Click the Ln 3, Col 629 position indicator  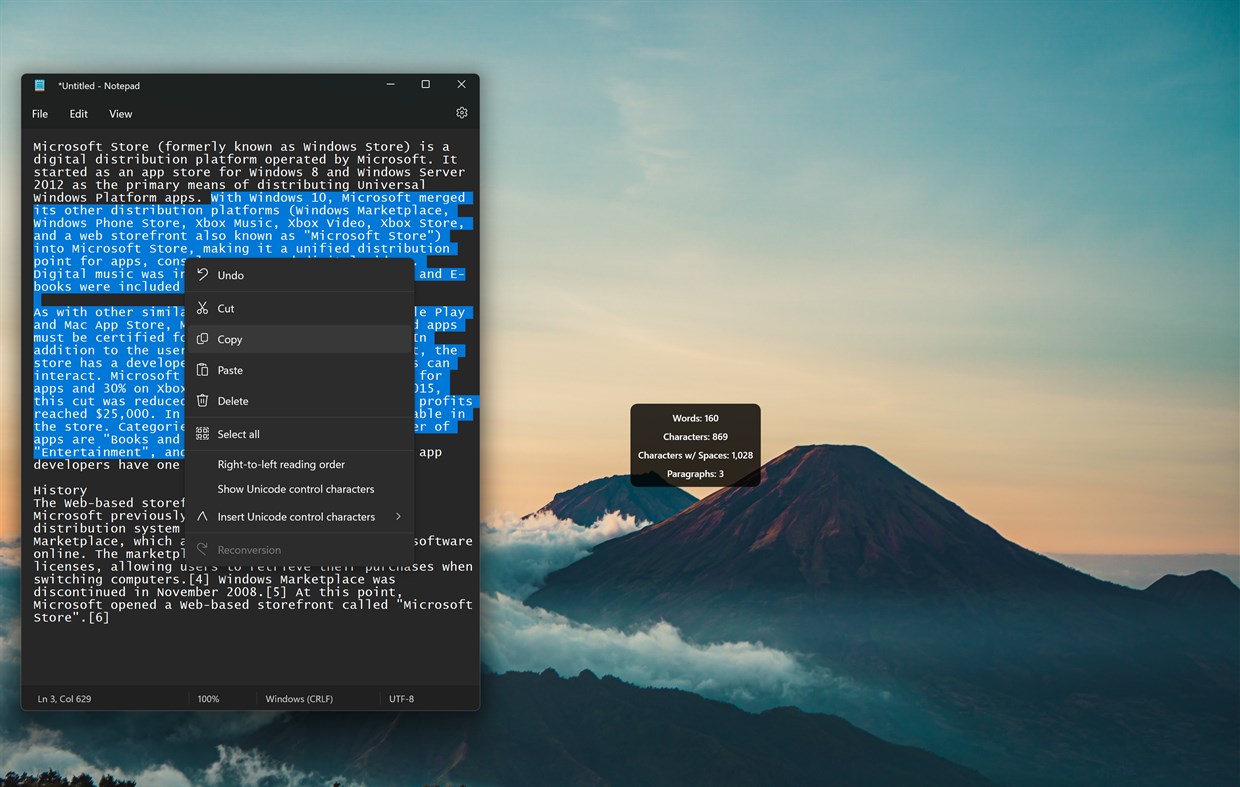coord(64,698)
